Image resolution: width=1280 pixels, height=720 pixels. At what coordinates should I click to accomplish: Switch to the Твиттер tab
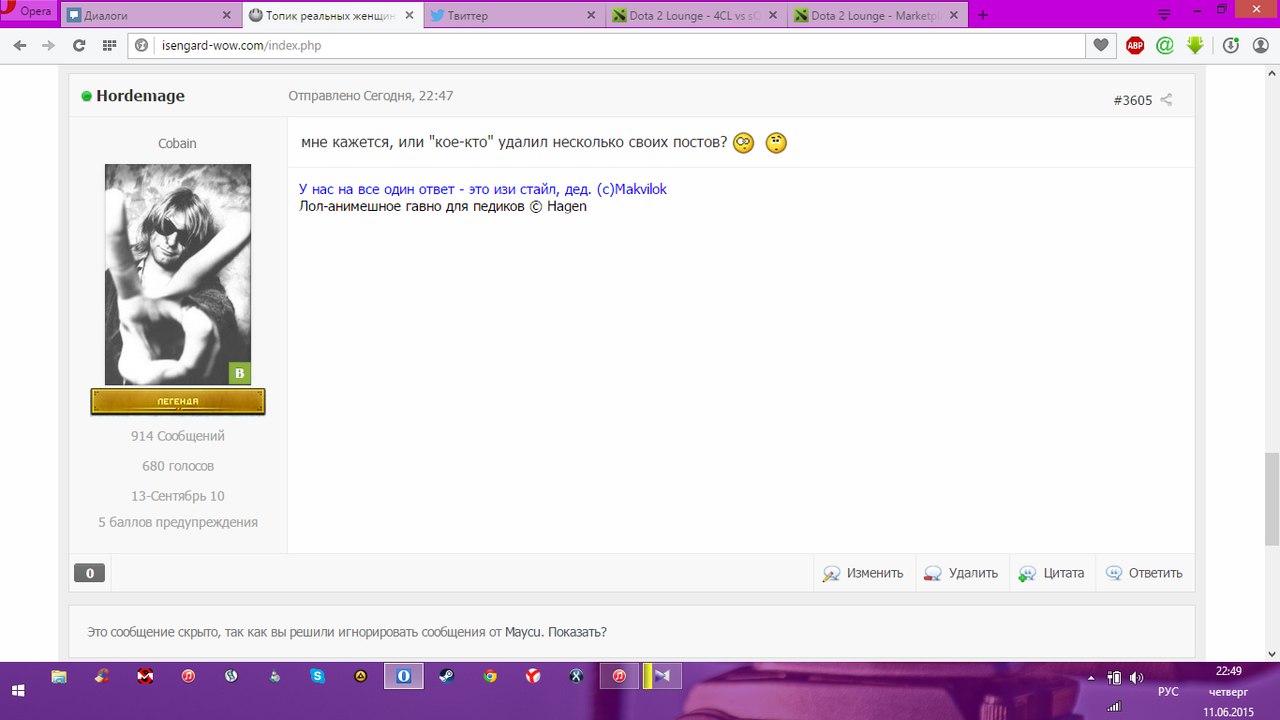tap(513, 15)
